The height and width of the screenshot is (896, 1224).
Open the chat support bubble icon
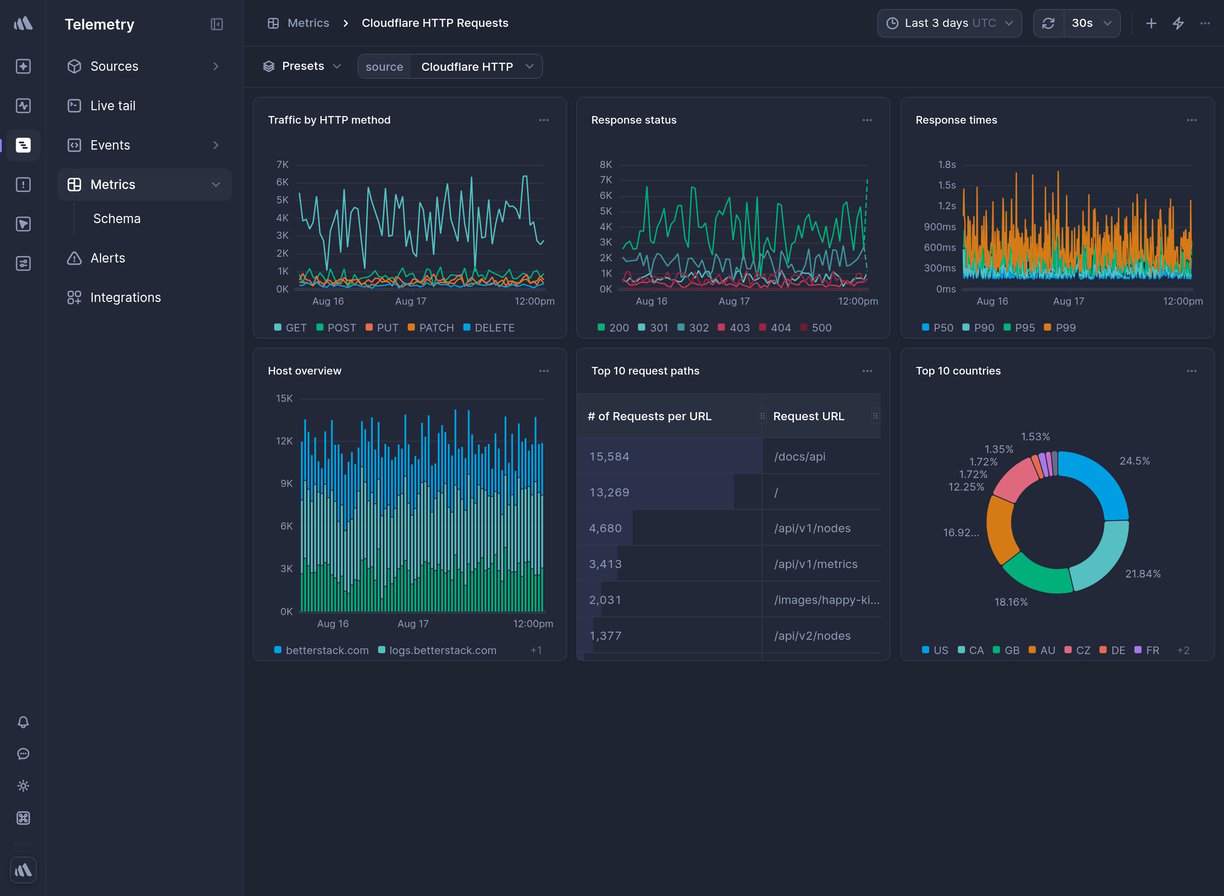tap(23, 754)
